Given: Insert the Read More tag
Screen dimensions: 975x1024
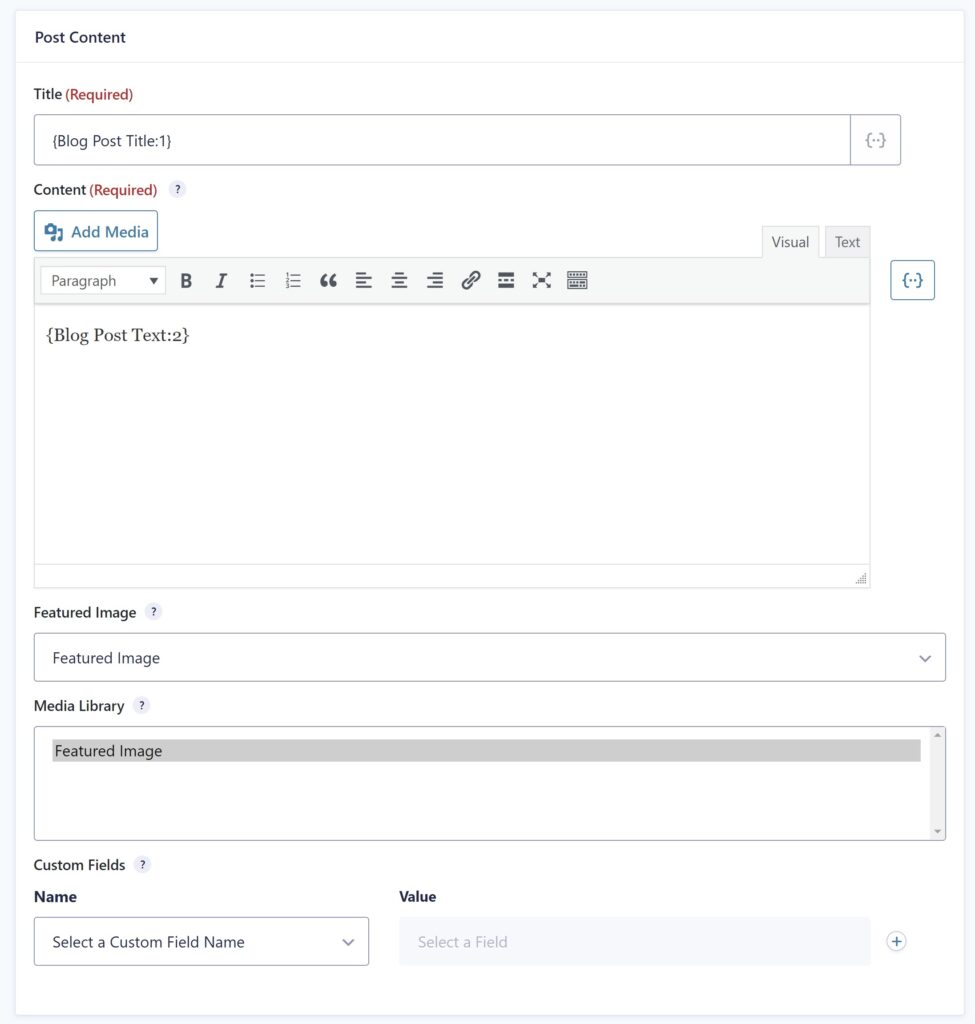Looking at the screenshot, I should tap(506, 280).
